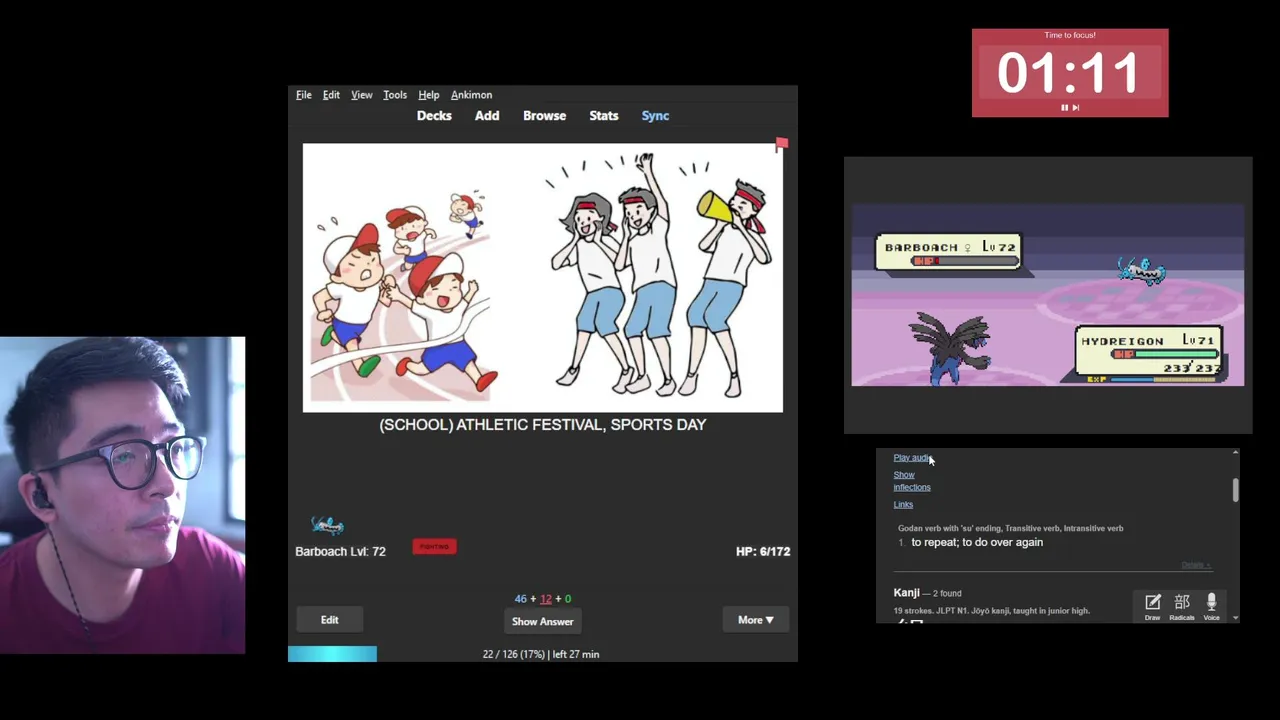Click the Hydreigon Lv71 health box
This screenshot has height=720, width=1280.
click(1150, 353)
